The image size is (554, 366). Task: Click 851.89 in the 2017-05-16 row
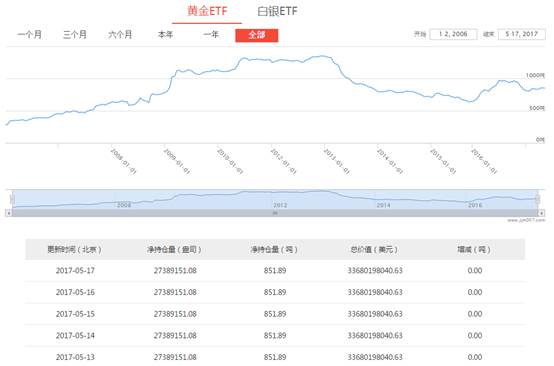[x=275, y=292]
